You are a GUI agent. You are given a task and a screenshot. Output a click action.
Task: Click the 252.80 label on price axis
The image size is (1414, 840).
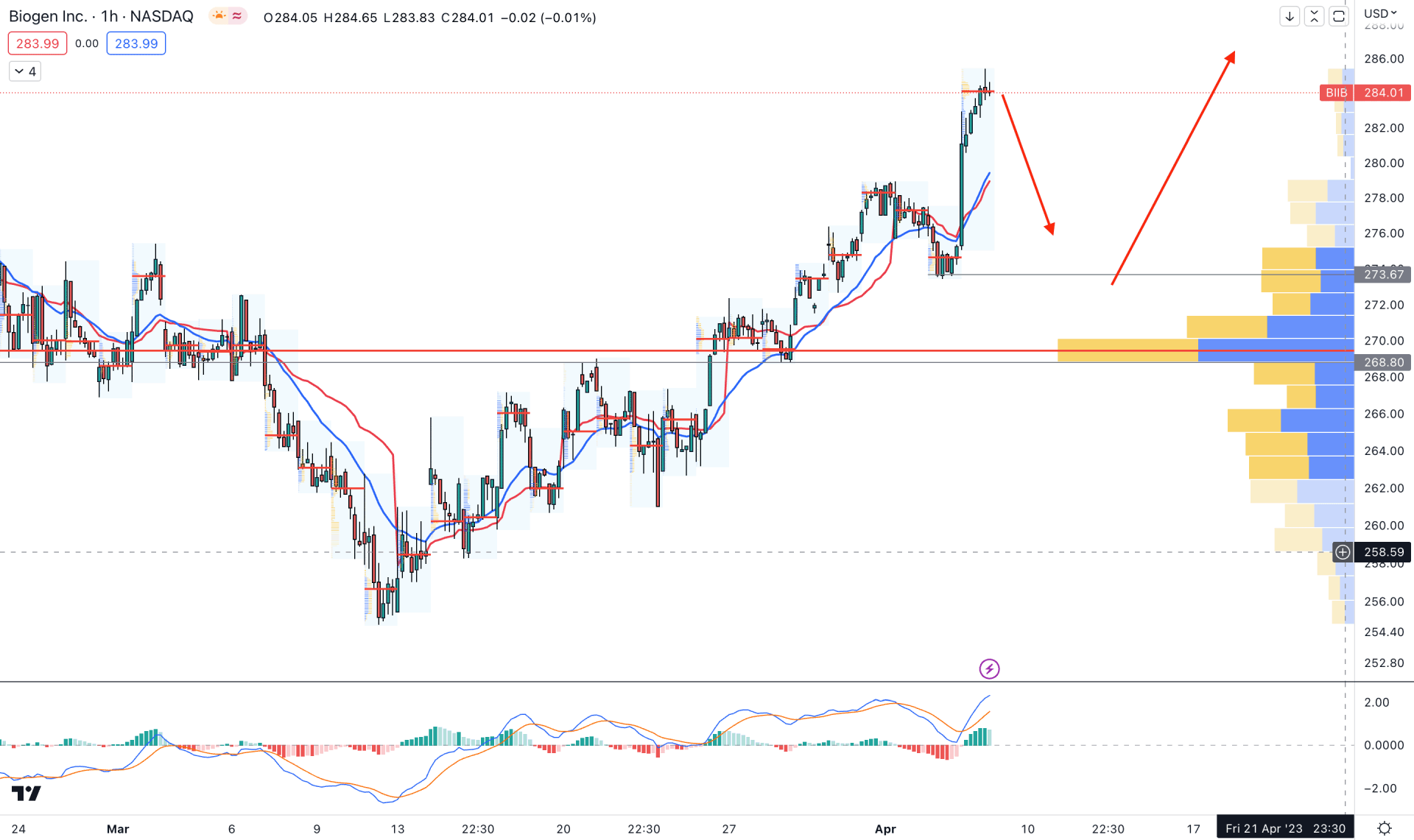(1384, 663)
